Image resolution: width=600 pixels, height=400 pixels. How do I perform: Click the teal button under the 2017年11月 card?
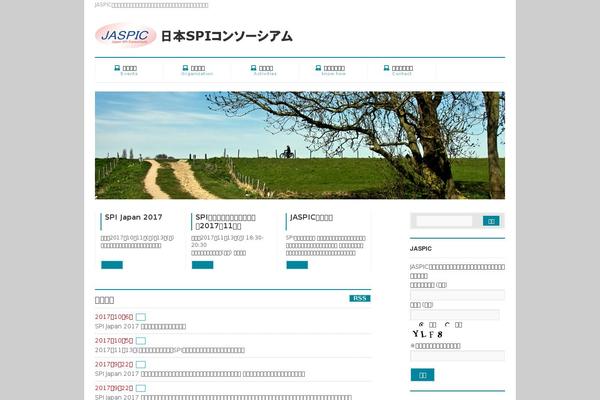click(x=202, y=264)
